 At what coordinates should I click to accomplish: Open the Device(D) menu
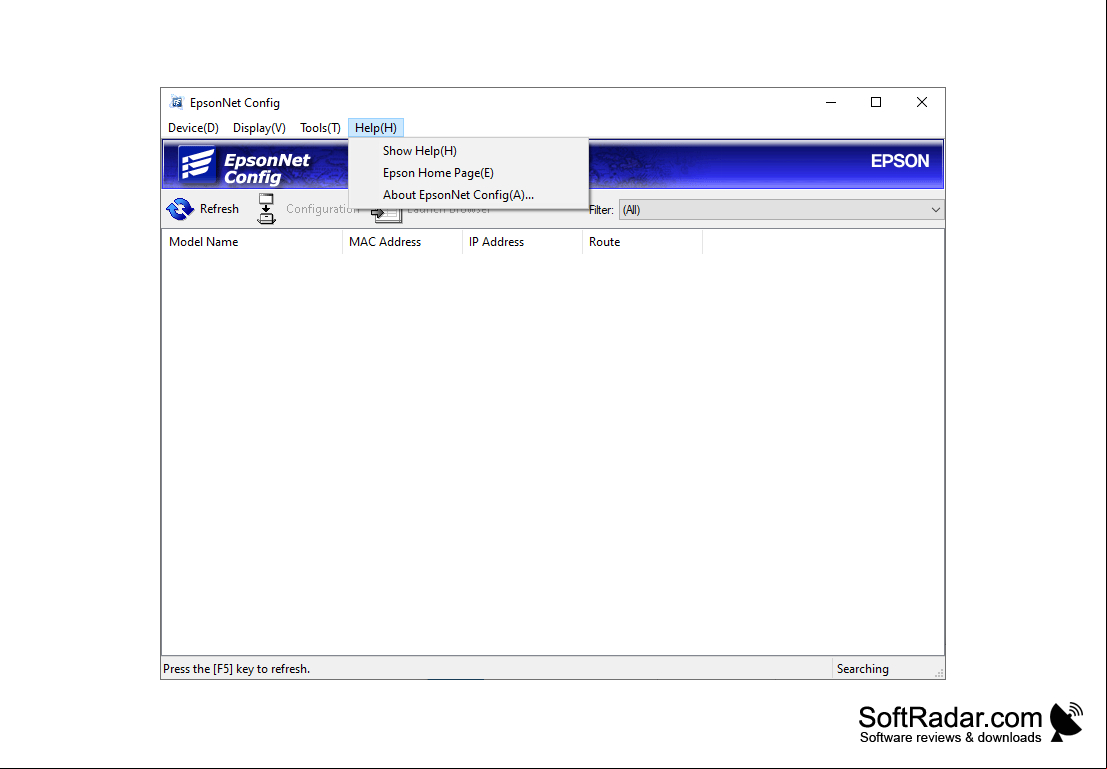point(193,128)
